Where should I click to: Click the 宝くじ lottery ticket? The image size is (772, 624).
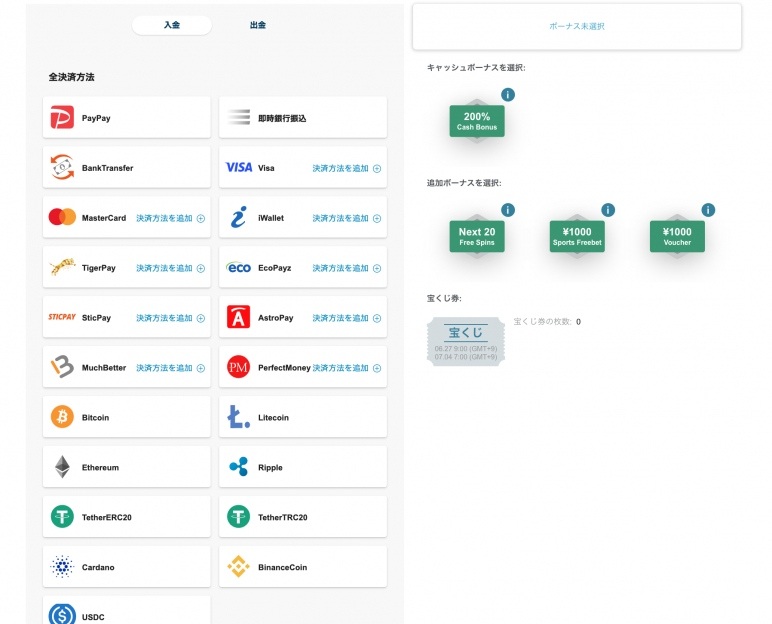pyautogui.click(x=466, y=341)
